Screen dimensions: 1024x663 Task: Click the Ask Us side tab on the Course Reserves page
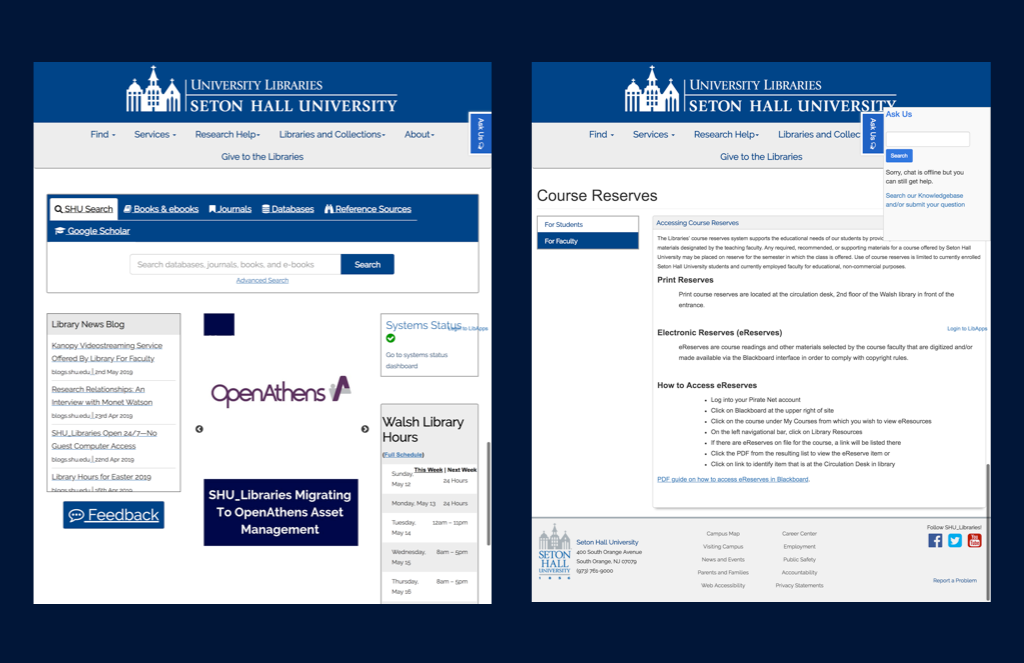tap(872, 133)
